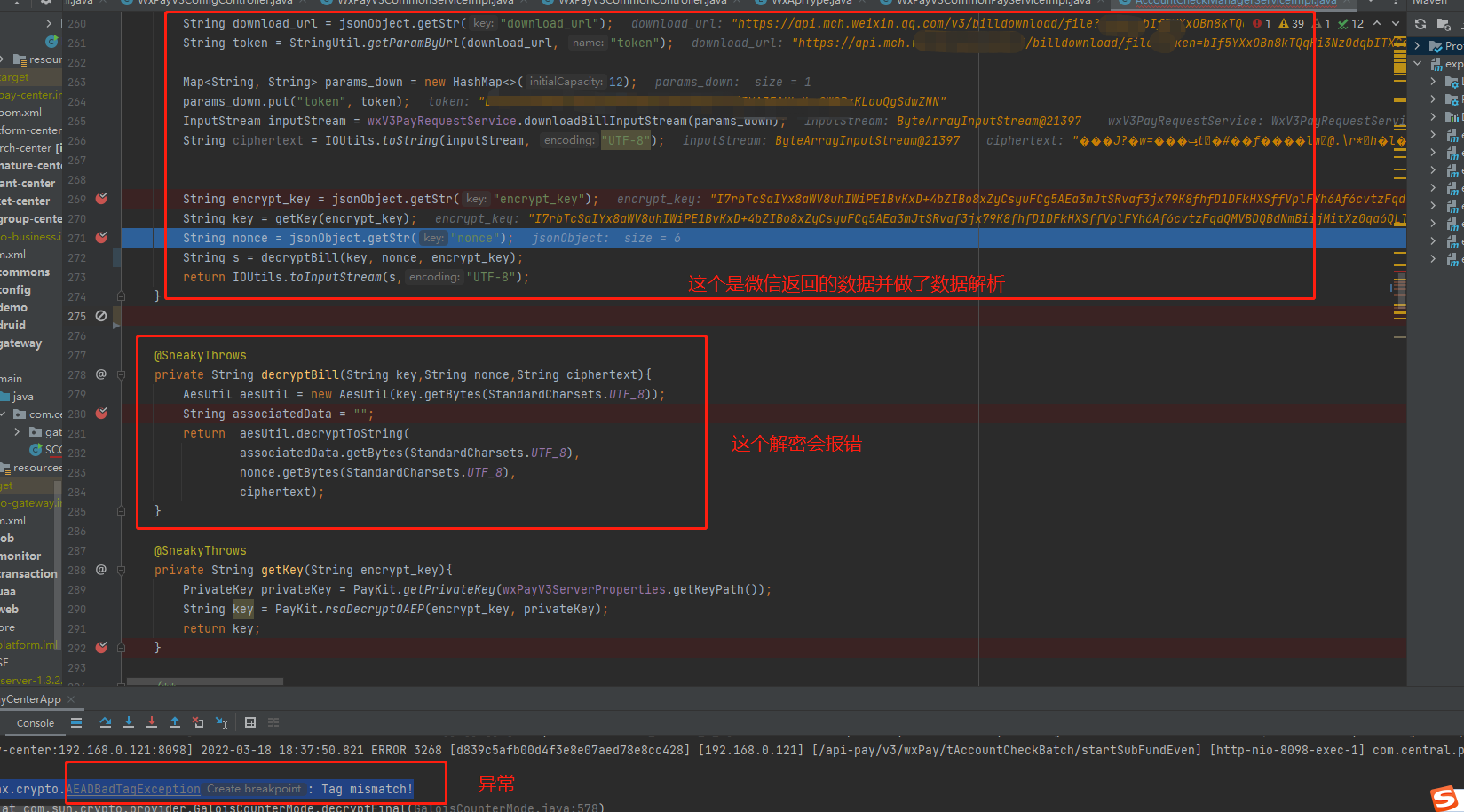Click the Sogou input method tray icon
Image resolution: width=1464 pixels, height=812 pixels.
1447,798
